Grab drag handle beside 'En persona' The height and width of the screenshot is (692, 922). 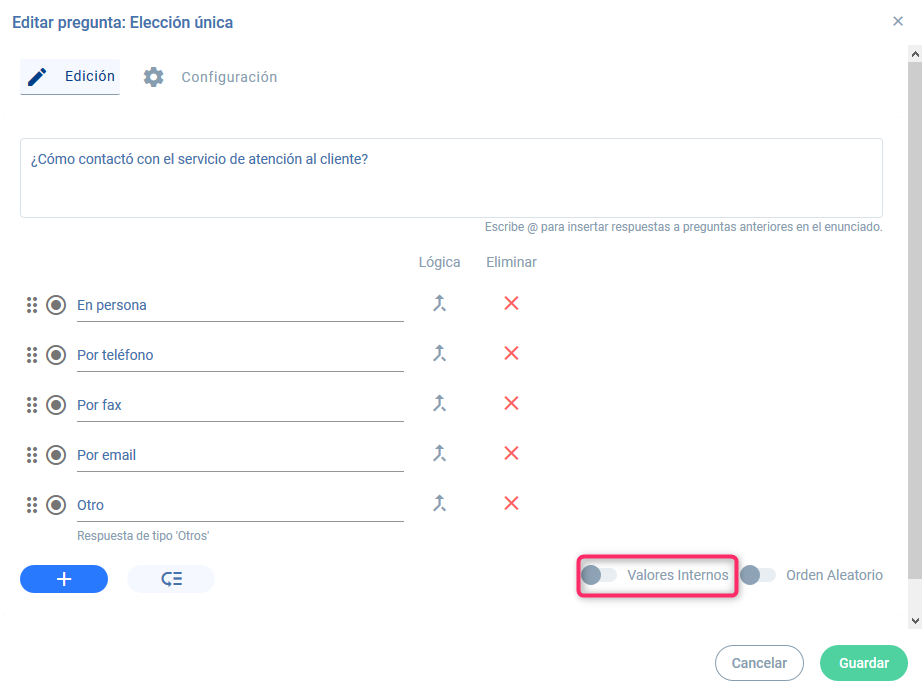[32, 305]
